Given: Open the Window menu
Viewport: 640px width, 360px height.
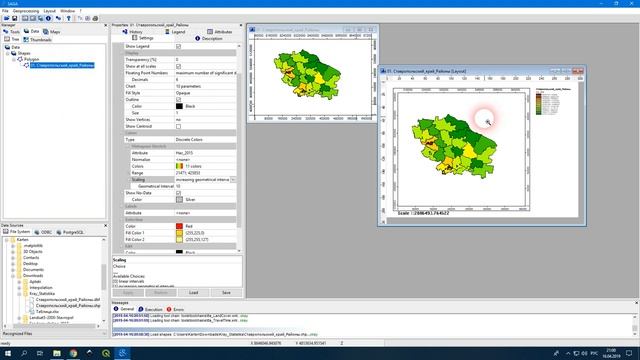Looking at the screenshot, I should (67, 11).
